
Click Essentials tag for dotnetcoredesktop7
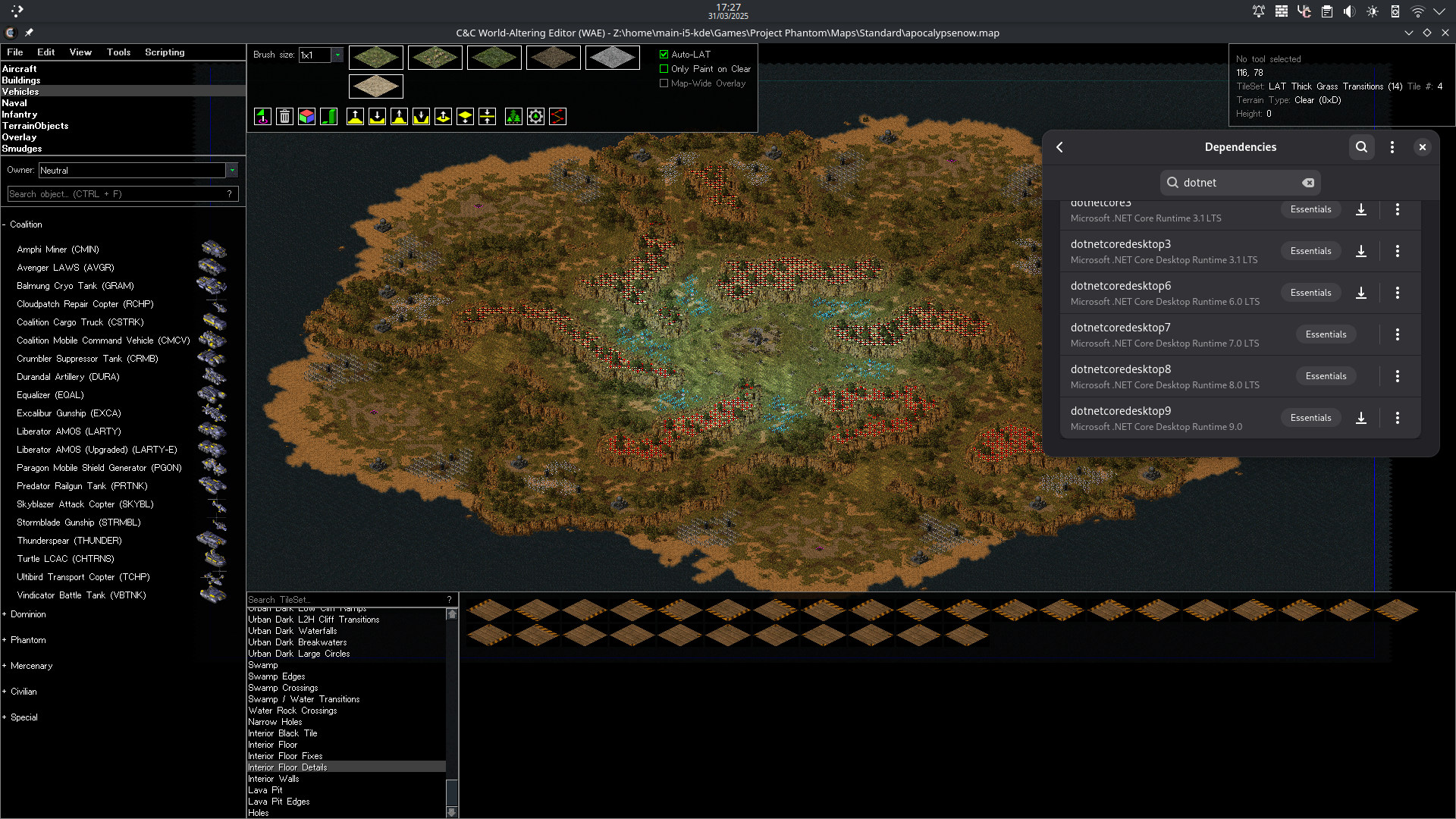coord(1326,334)
